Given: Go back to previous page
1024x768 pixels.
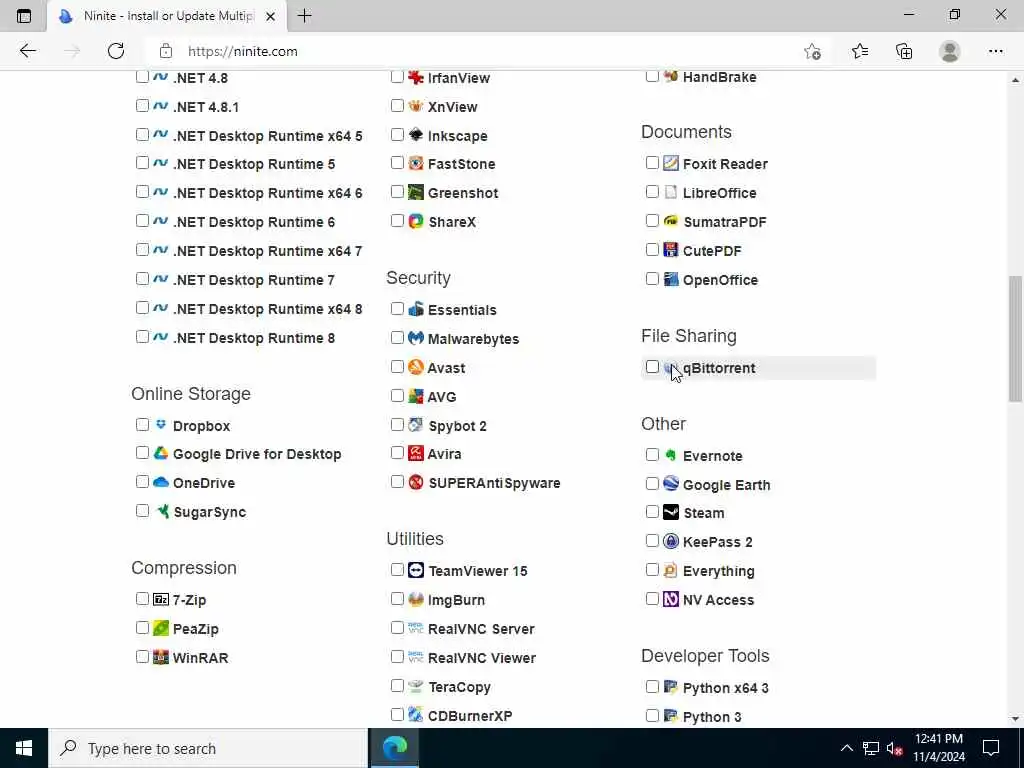Looking at the screenshot, I should (27, 51).
